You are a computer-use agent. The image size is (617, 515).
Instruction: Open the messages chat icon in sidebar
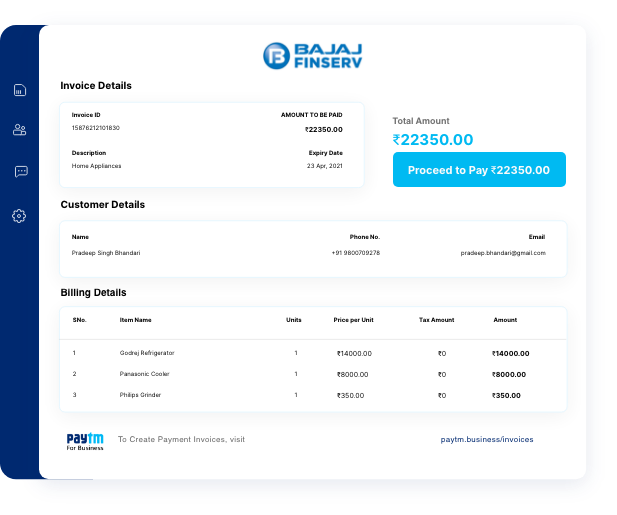pyautogui.click(x=20, y=172)
